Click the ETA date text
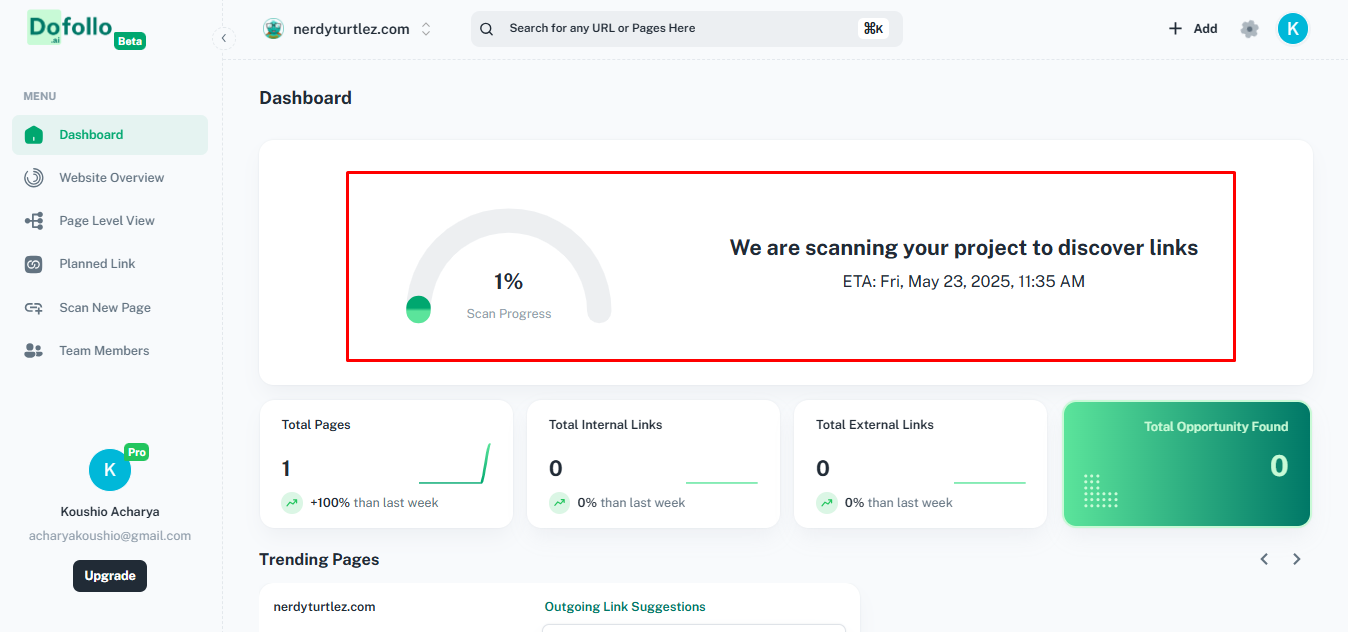1348x632 pixels. pos(964,282)
